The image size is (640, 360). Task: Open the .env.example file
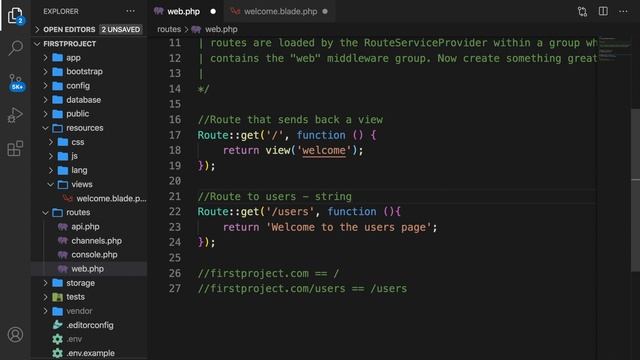(89, 353)
